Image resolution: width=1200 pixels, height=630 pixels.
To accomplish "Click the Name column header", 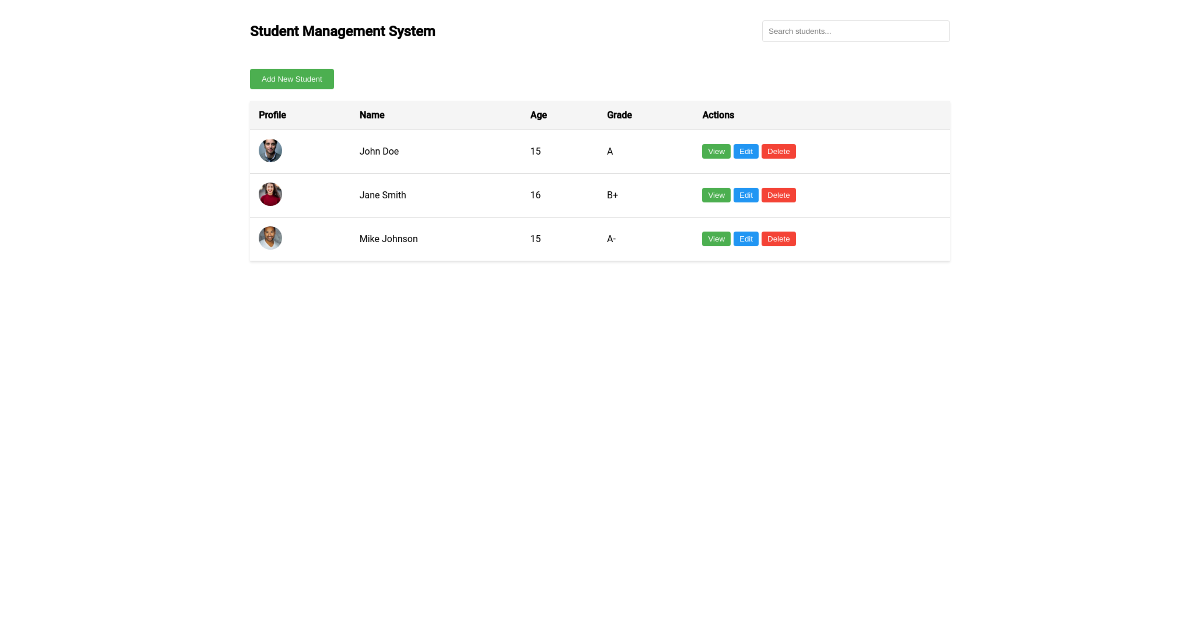I will pyautogui.click(x=372, y=115).
